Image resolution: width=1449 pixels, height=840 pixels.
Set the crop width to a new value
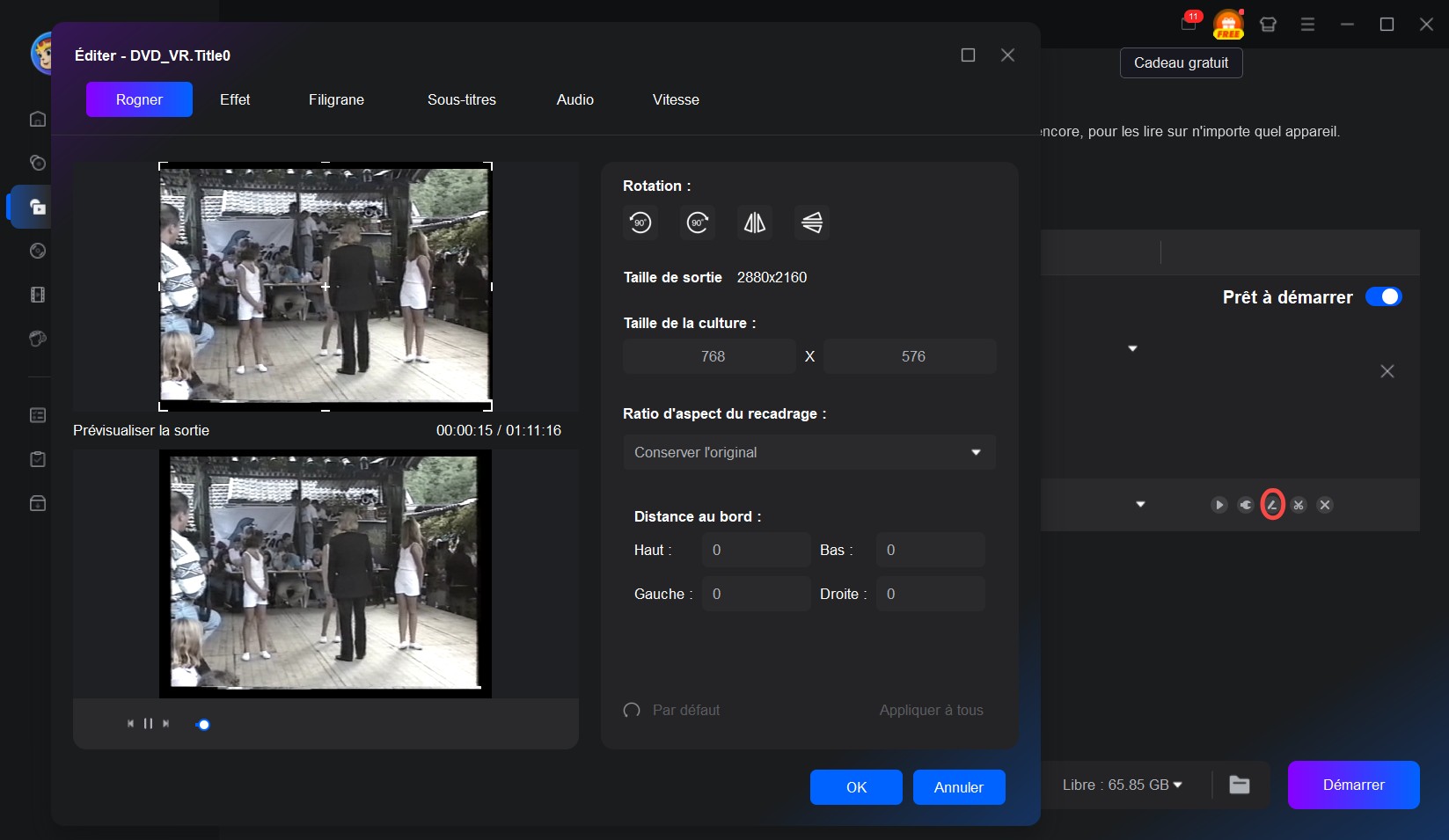pyautogui.click(x=709, y=356)
